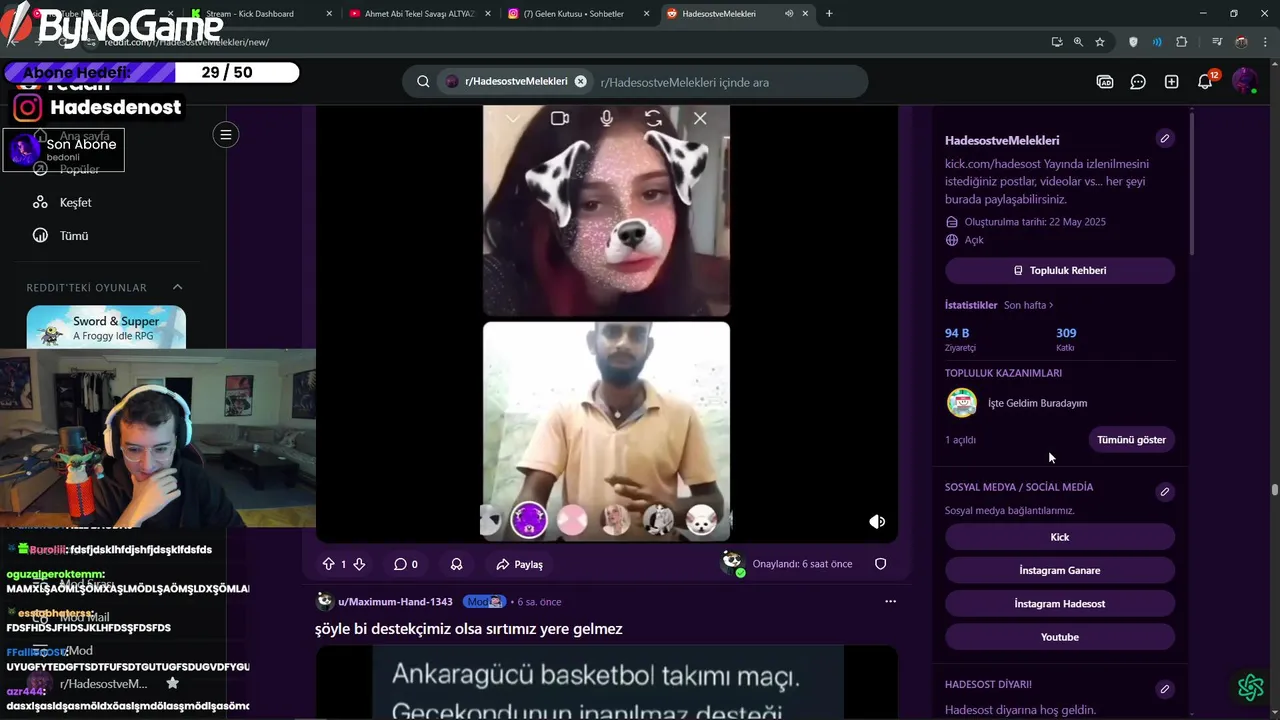
Task: Click the ChatGPT floating icon
Action: 1250,687
